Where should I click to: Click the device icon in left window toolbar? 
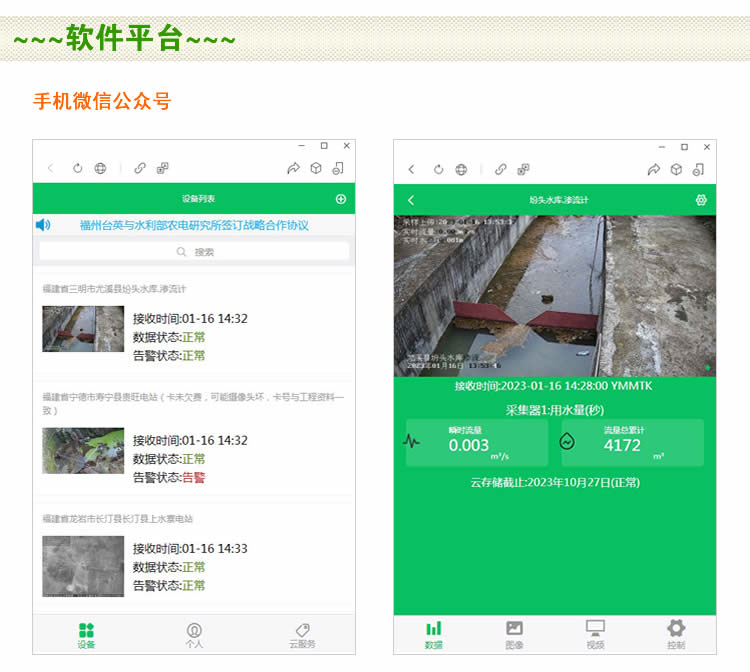[338, 168]
